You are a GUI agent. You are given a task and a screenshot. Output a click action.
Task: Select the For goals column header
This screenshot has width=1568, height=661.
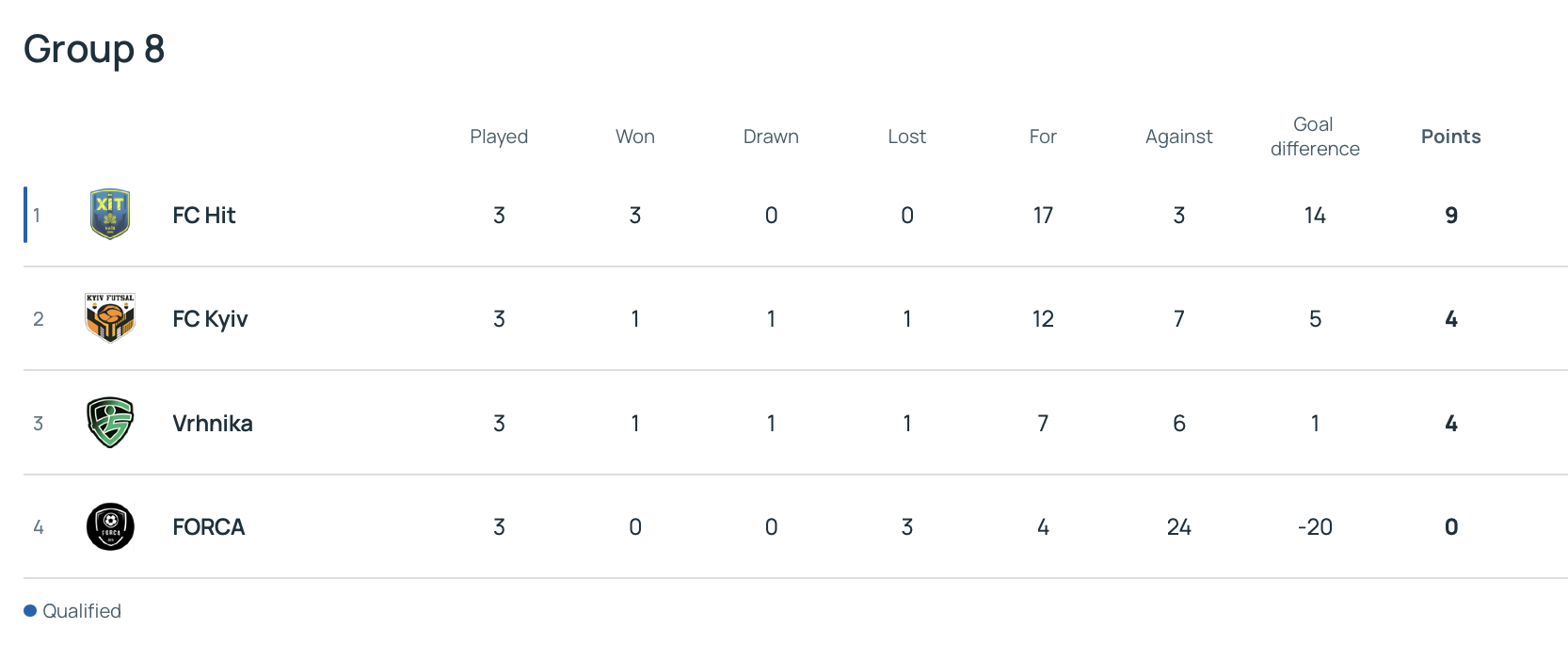pos(1043,137)
